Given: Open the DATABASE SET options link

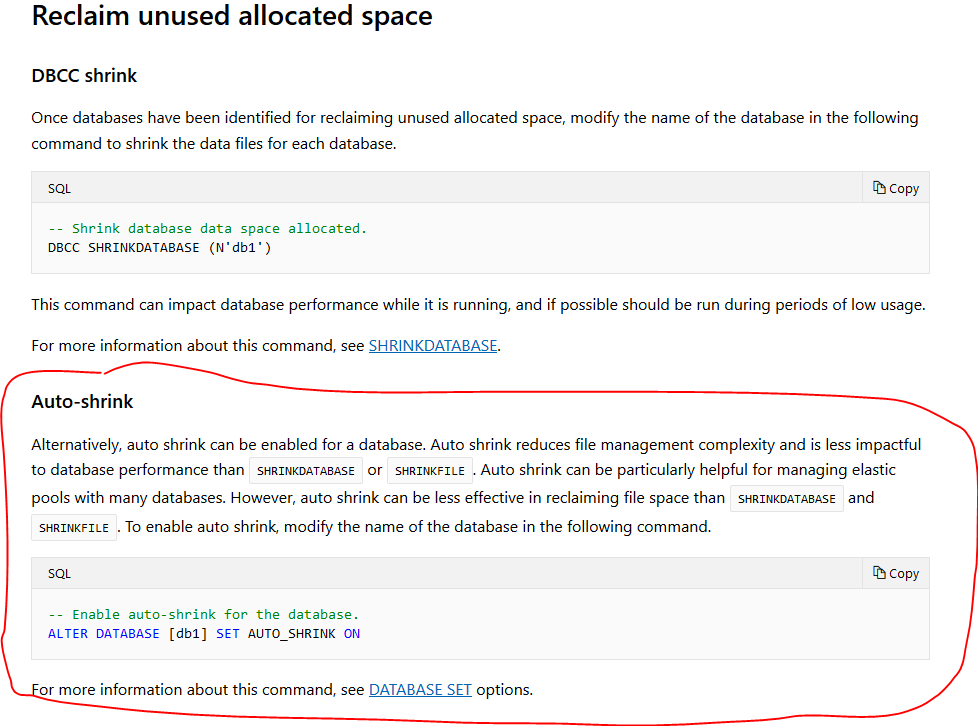Looking at the screenshot, I should tap(420, 690).
